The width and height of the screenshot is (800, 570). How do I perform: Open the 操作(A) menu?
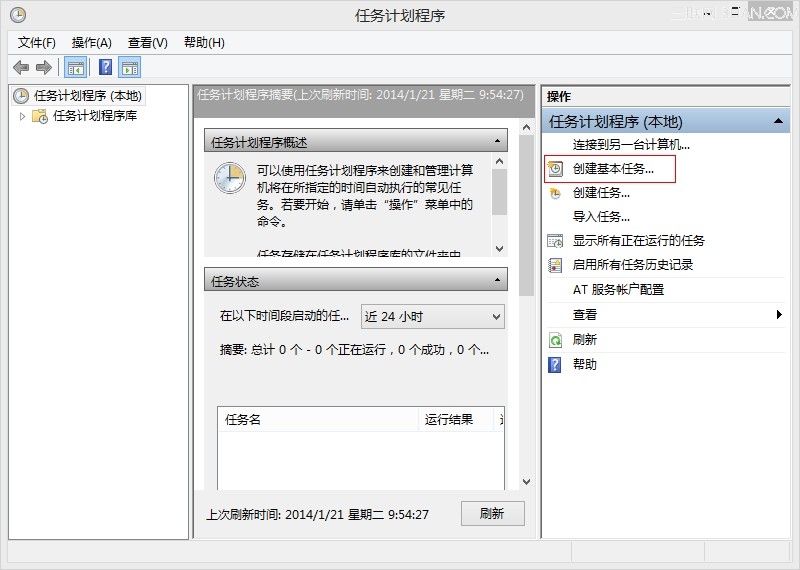click(x=91, y=43)
